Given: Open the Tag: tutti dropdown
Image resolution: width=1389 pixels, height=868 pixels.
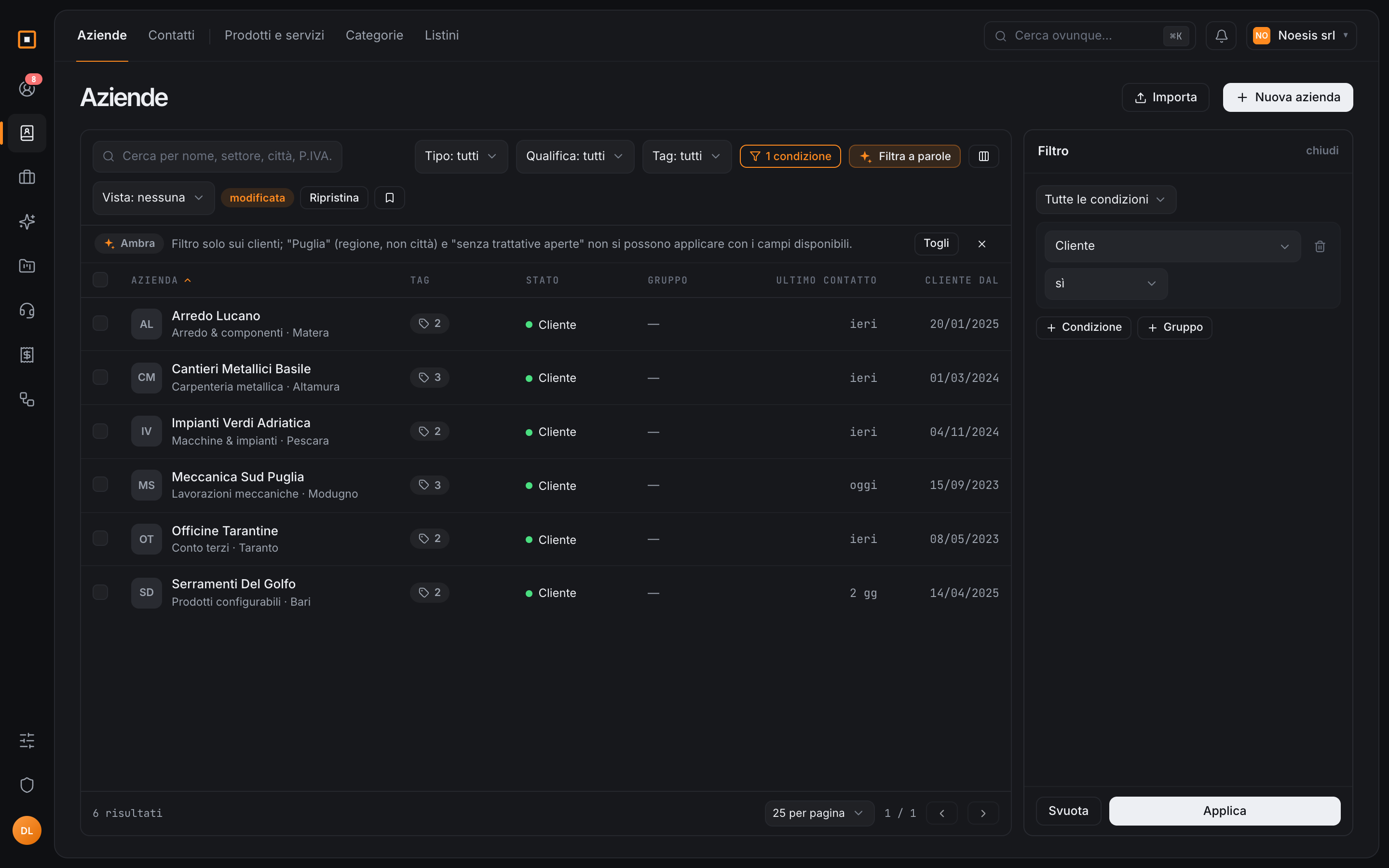Looking at the screenshot, I should [686, 156].
